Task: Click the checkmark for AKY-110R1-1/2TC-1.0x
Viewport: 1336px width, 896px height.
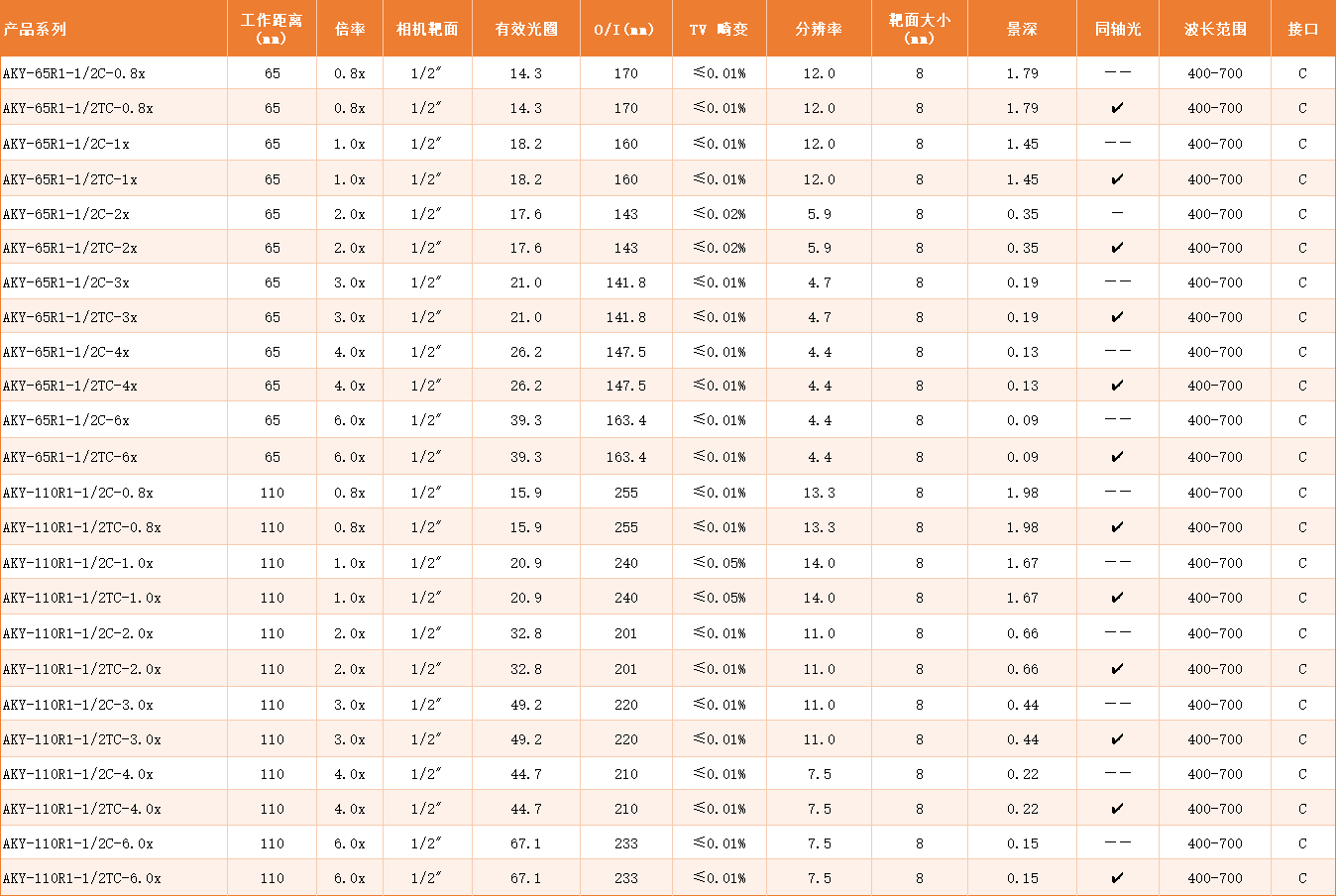Action: click(x=1117, y=598)
